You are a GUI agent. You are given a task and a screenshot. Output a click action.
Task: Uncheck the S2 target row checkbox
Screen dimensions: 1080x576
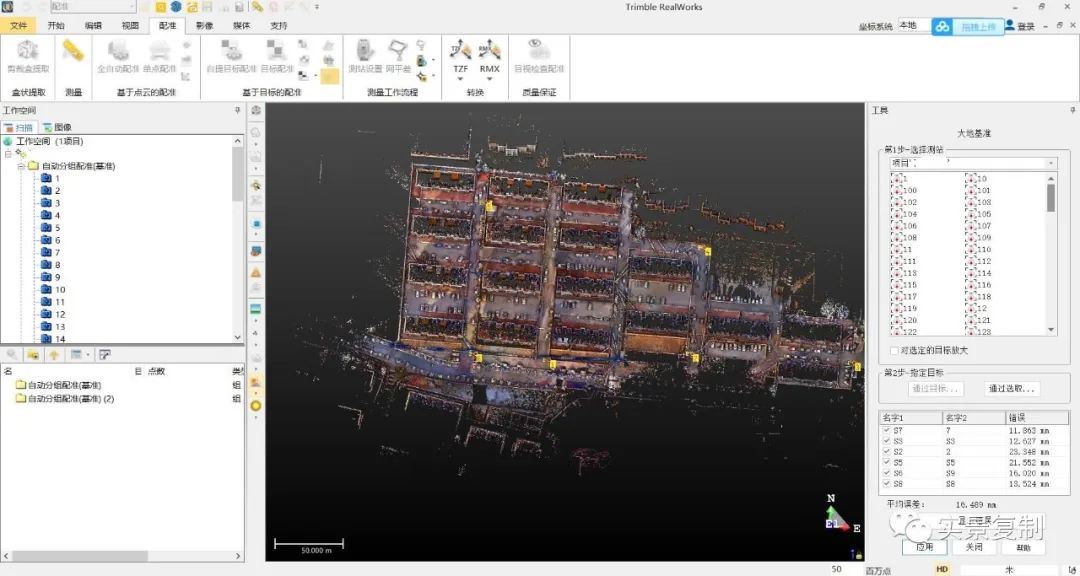[886, 452]
